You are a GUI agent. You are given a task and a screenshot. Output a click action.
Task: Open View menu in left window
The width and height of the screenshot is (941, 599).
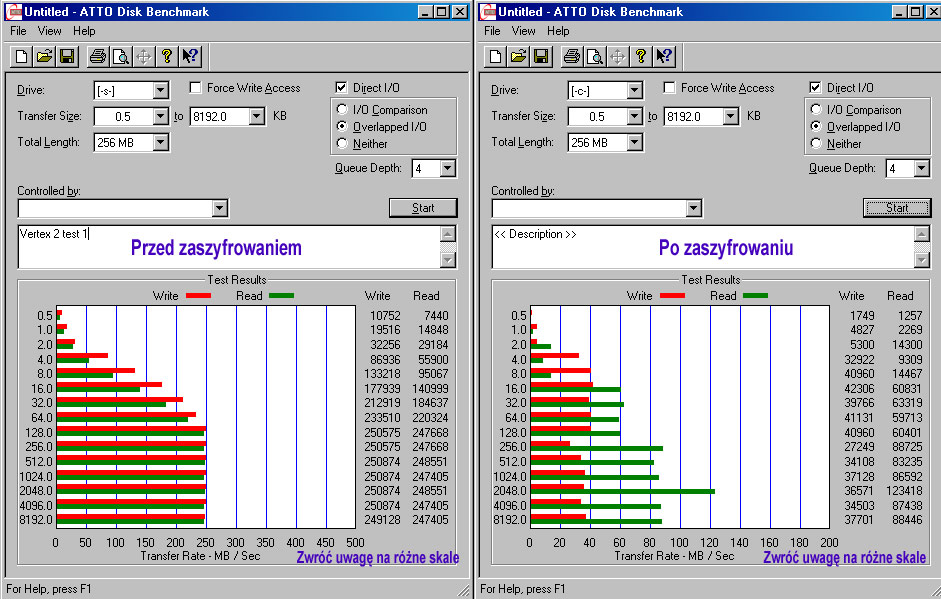tap(49, 31)
